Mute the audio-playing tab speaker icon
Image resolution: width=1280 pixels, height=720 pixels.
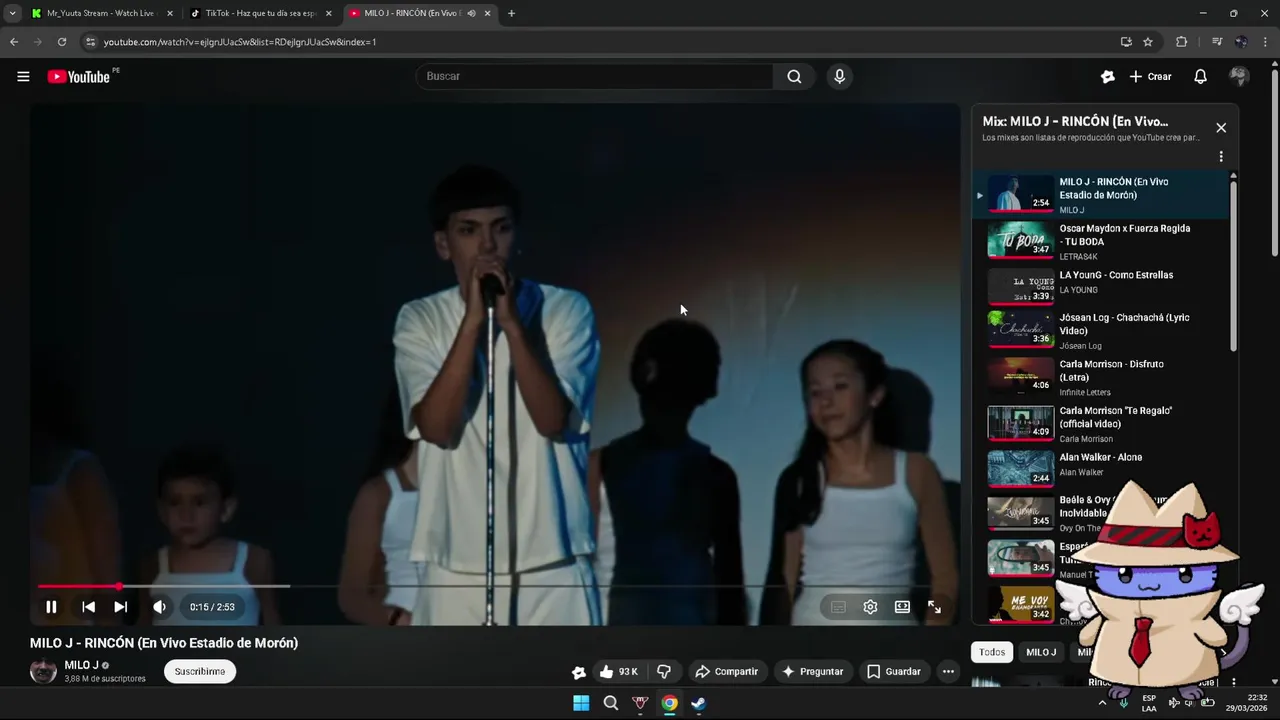(x=471, y=13)
